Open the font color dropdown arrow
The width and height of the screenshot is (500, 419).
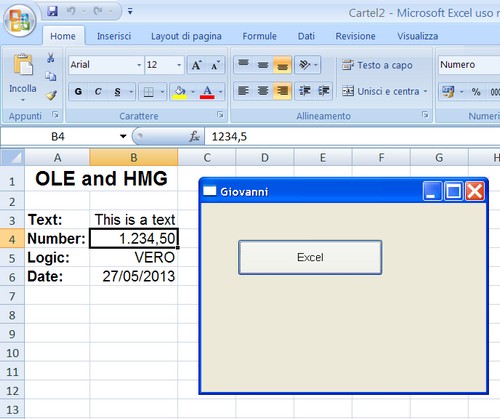[220, 91]
